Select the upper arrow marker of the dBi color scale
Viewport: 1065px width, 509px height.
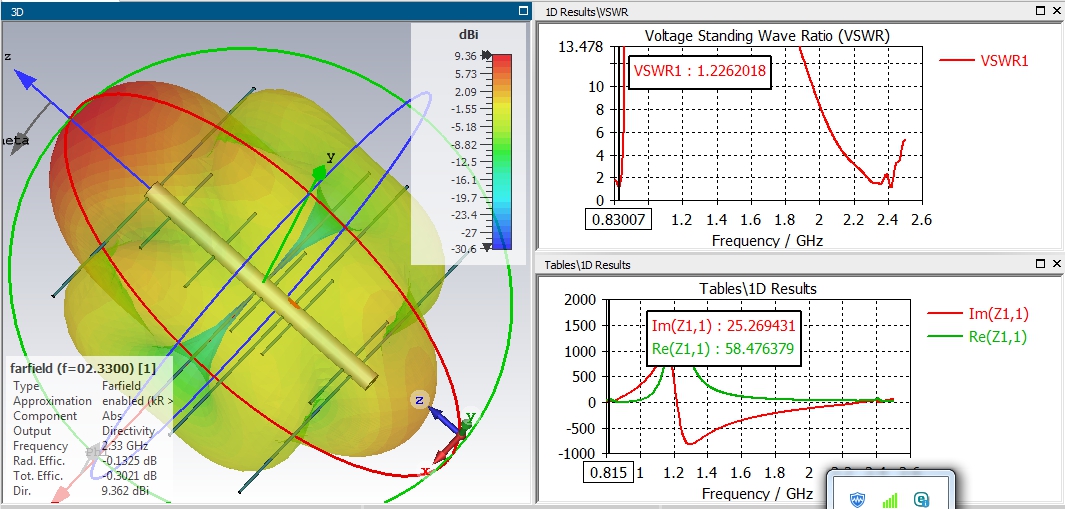[486, 56]
